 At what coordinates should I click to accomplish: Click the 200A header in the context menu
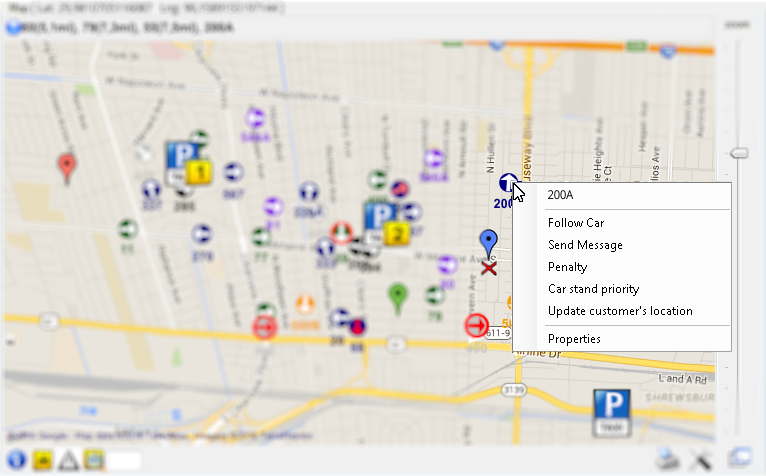coord(560,195)
